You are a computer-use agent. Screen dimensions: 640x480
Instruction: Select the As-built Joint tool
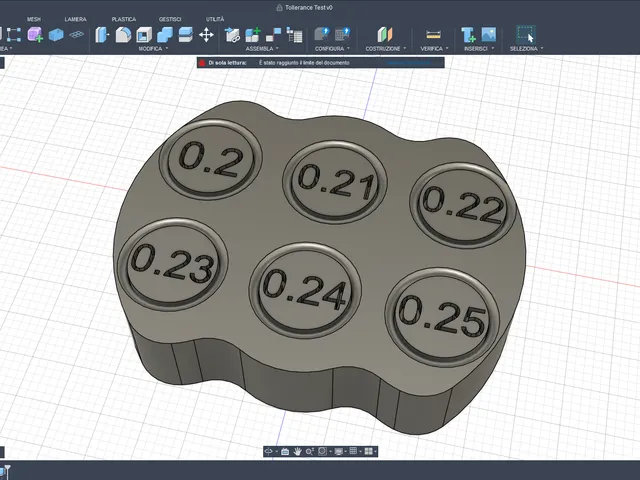[273, 35]
